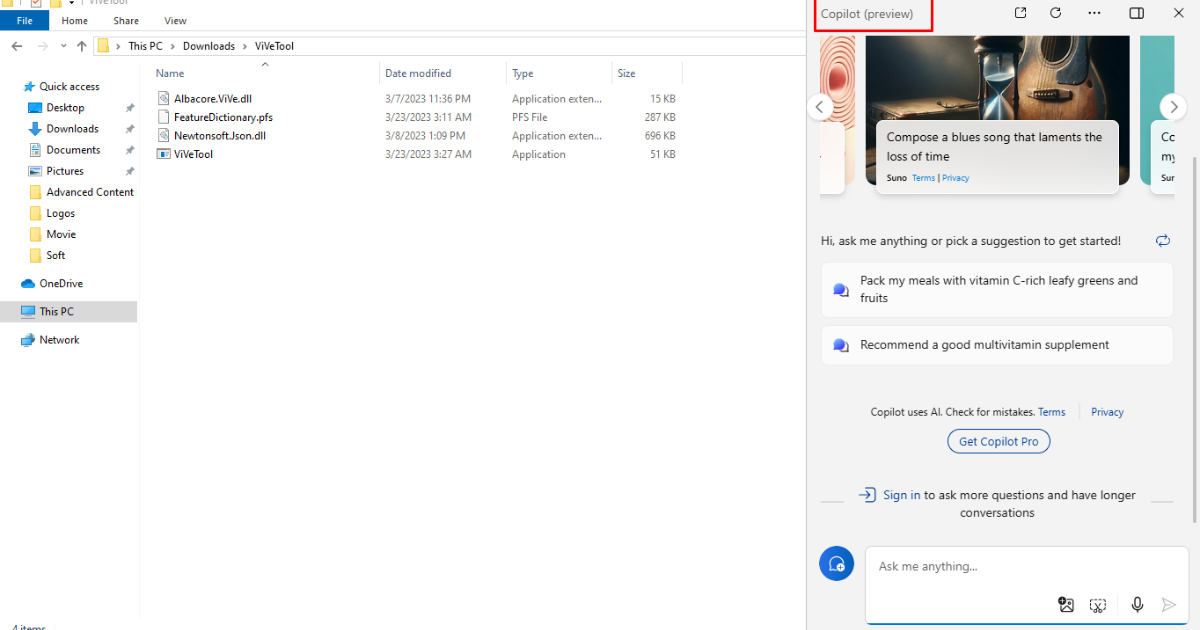Click the ViVeTool application icon

coord(164,154)
